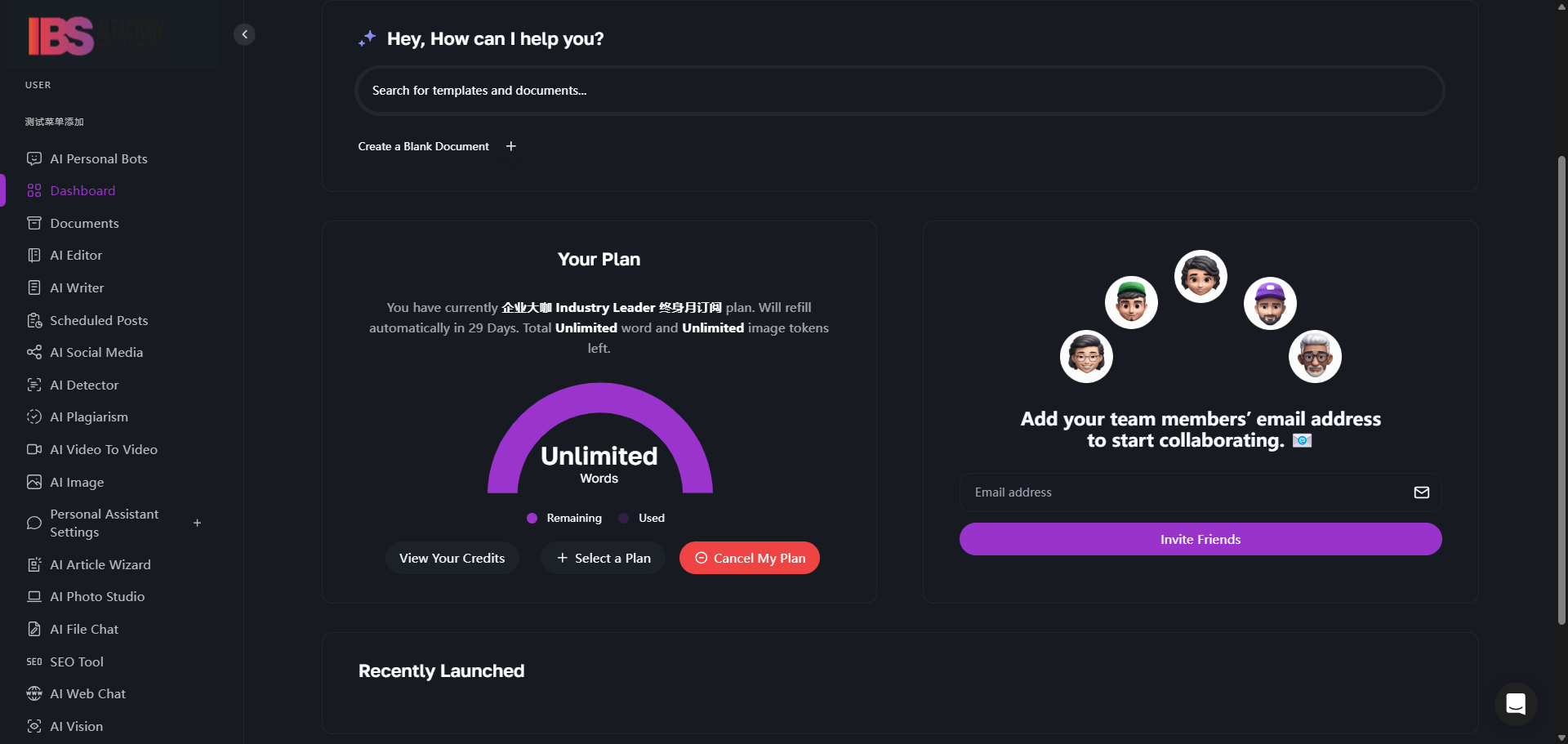This screenshot has width=1568, height=744.
Task: Click the envelope icon in email field
Action: 1421,492
